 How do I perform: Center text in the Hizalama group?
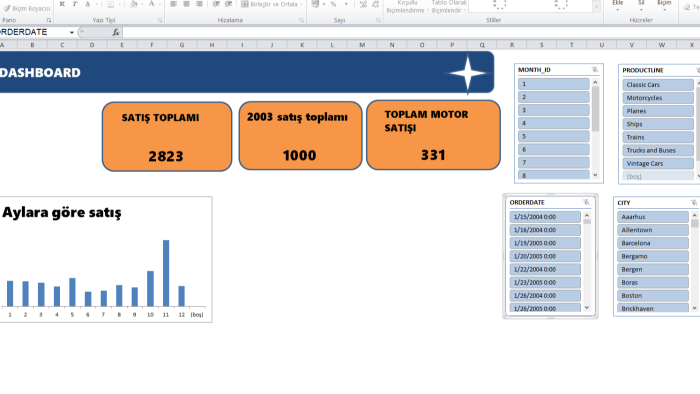pos(186,4)
